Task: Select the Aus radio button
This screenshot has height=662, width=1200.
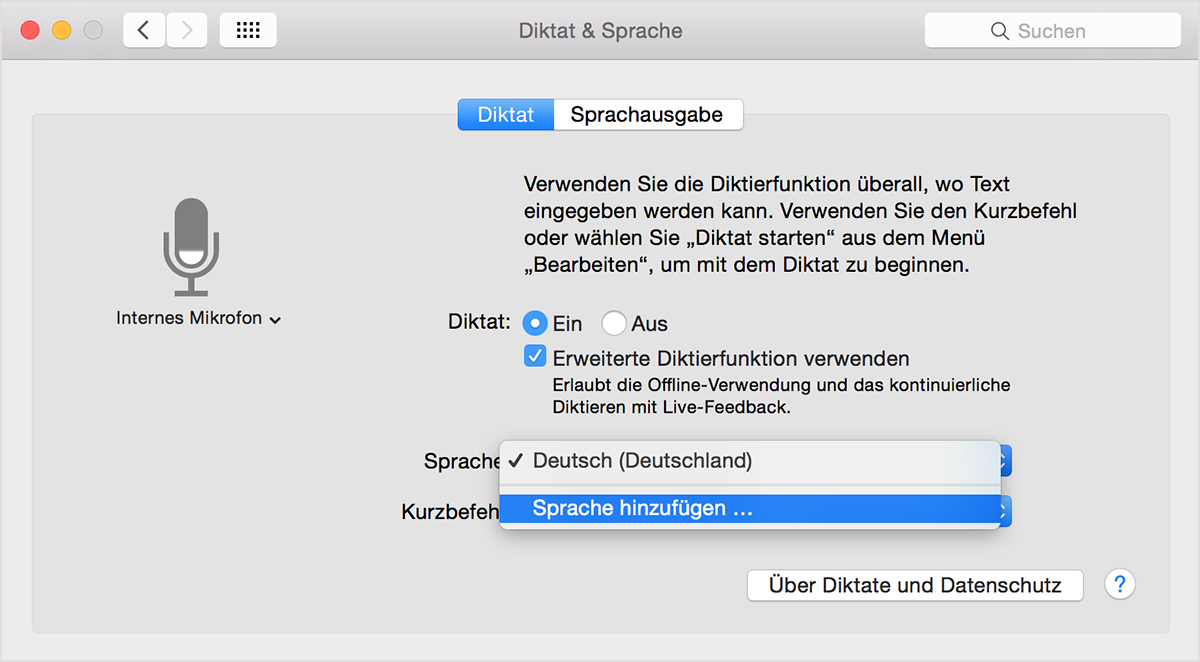Action: coord(614,323)
